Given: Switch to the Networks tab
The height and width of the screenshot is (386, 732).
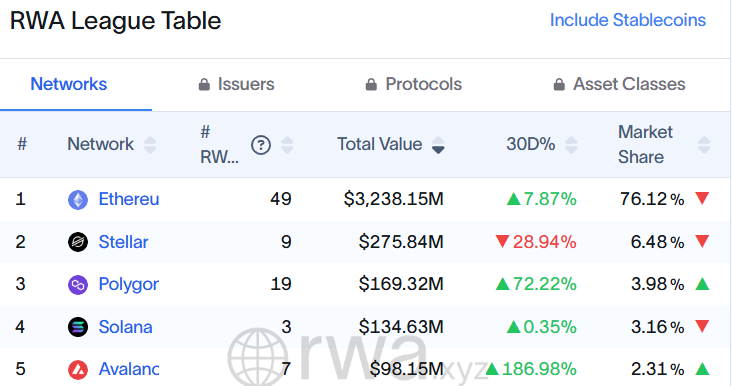Looking at the screenshot, I should (69, 84).
